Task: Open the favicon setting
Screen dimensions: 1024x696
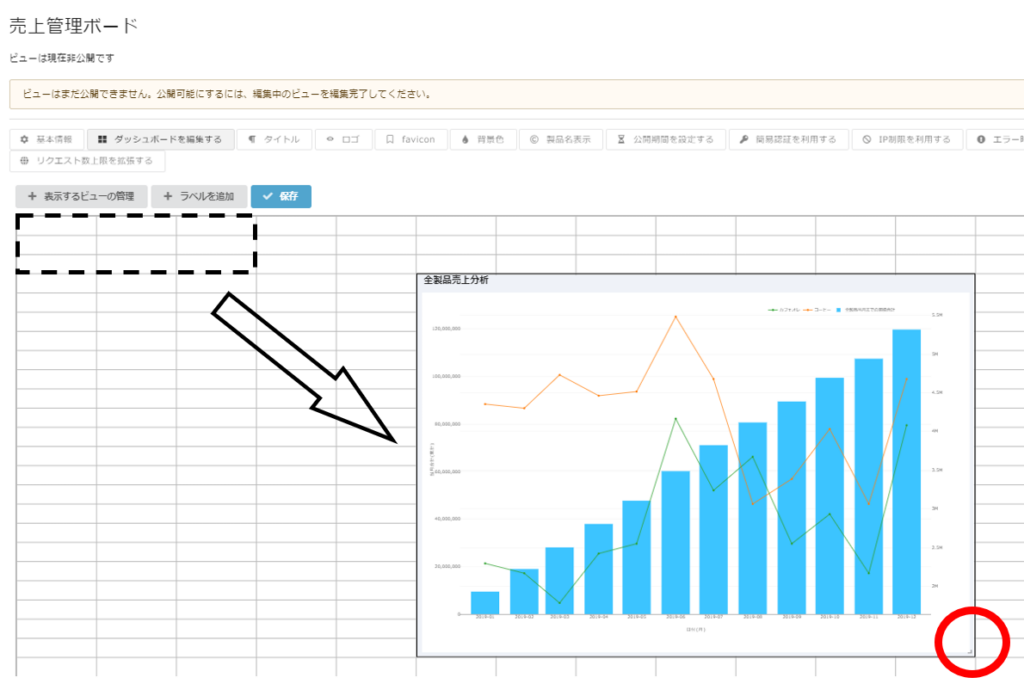Action: click(x=411, y=140)
